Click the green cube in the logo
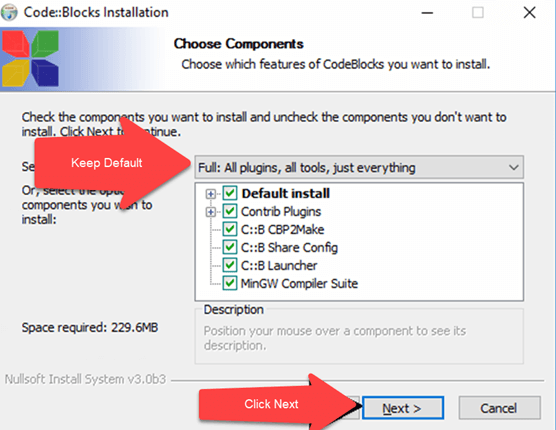Image resolution: width=556 pixels, height=430 pixels. 45,44
